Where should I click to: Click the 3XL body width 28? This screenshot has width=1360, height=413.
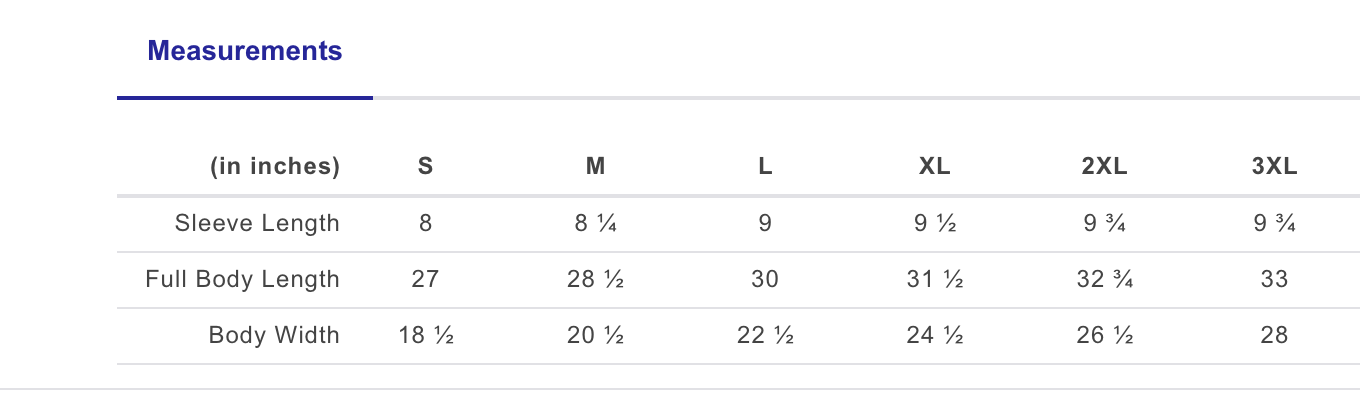pyautogui.click(x=1274, y=335)
